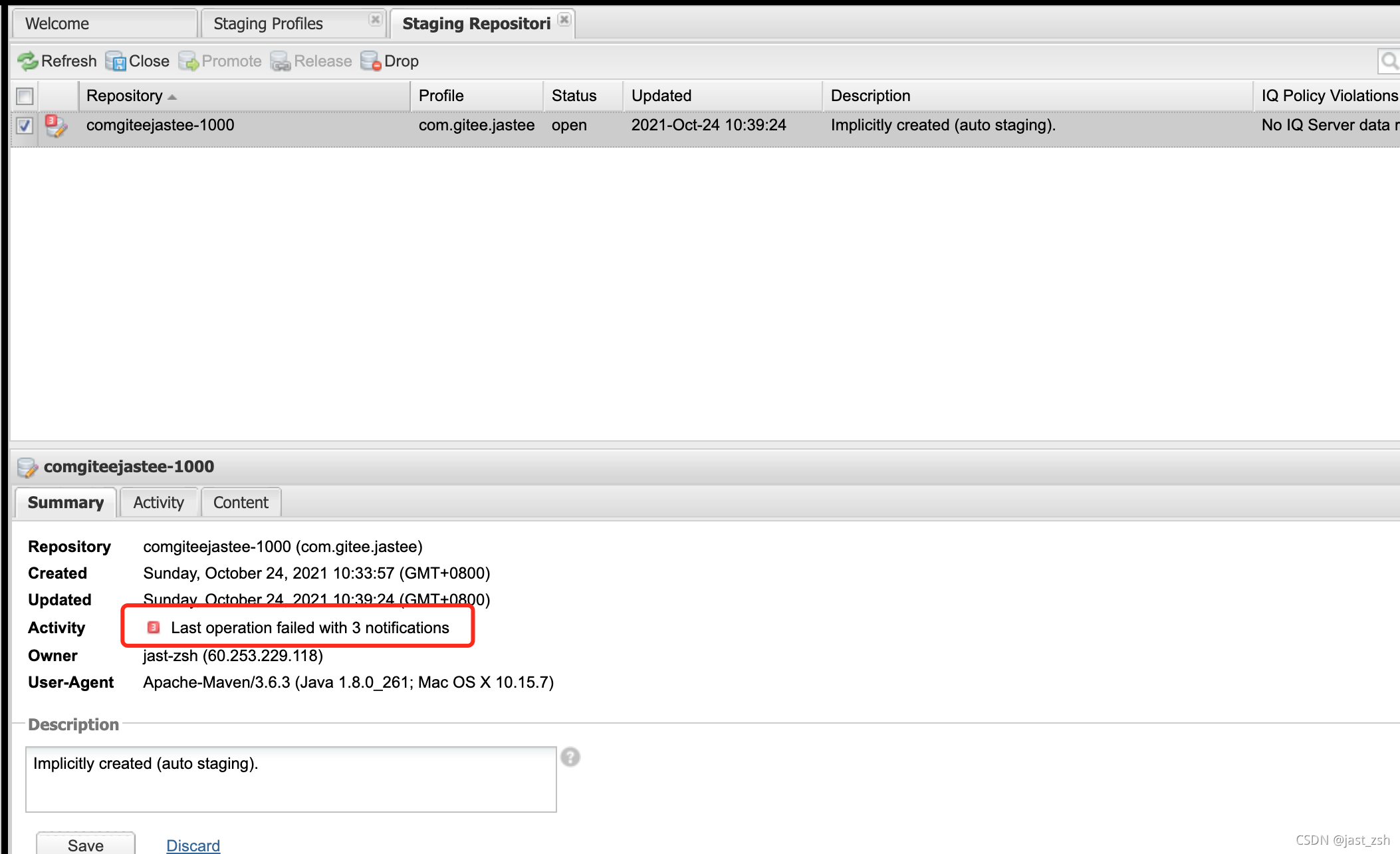Click the Refresh toolbar icon
This screenshot has width=1400, height=854.
coord(28,61)
